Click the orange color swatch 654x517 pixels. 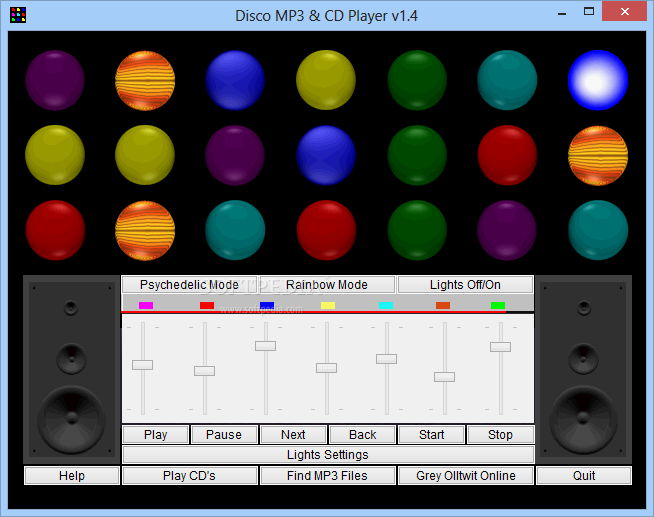point(443,305)
